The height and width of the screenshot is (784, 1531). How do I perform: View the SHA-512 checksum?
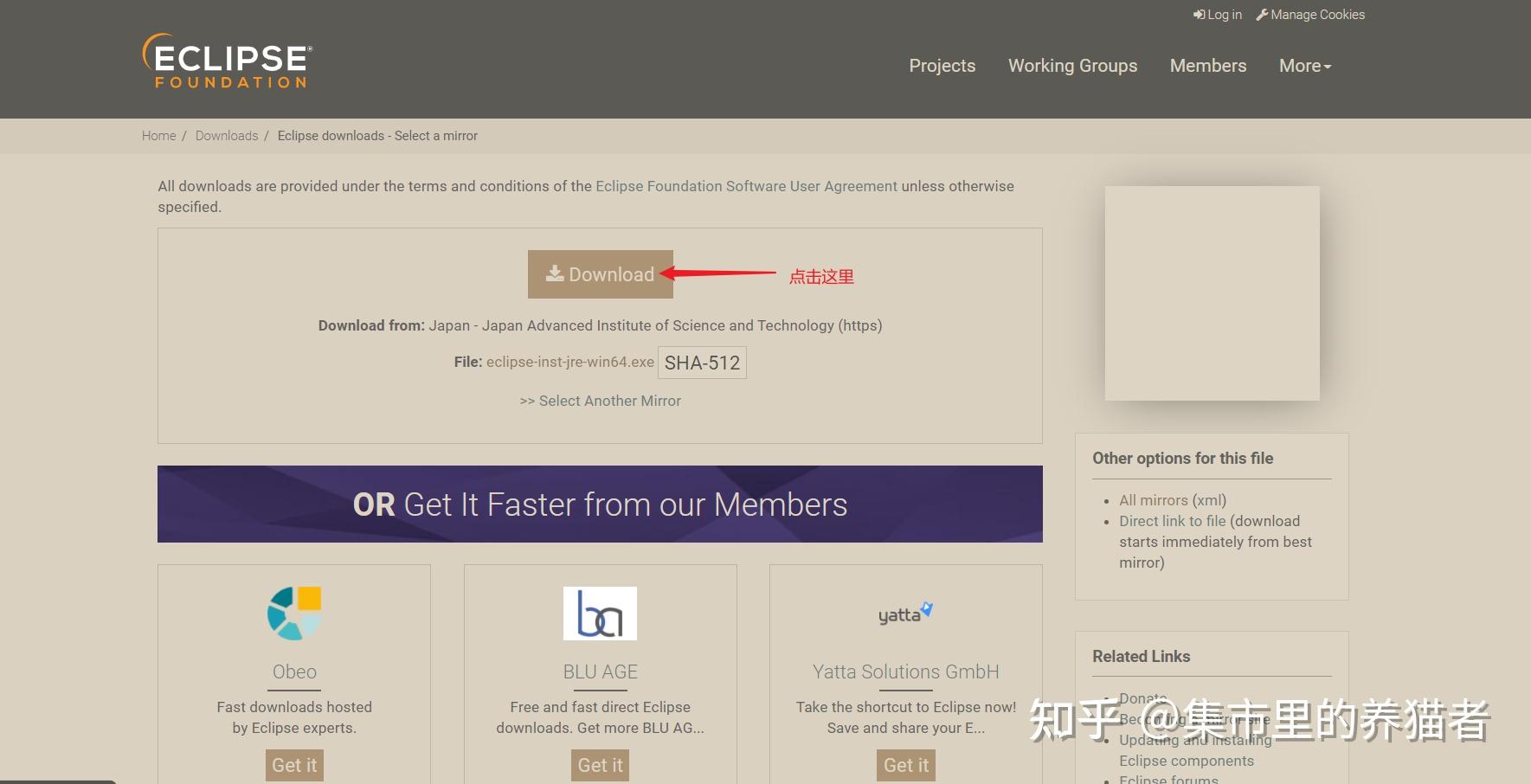pos(701,362)
